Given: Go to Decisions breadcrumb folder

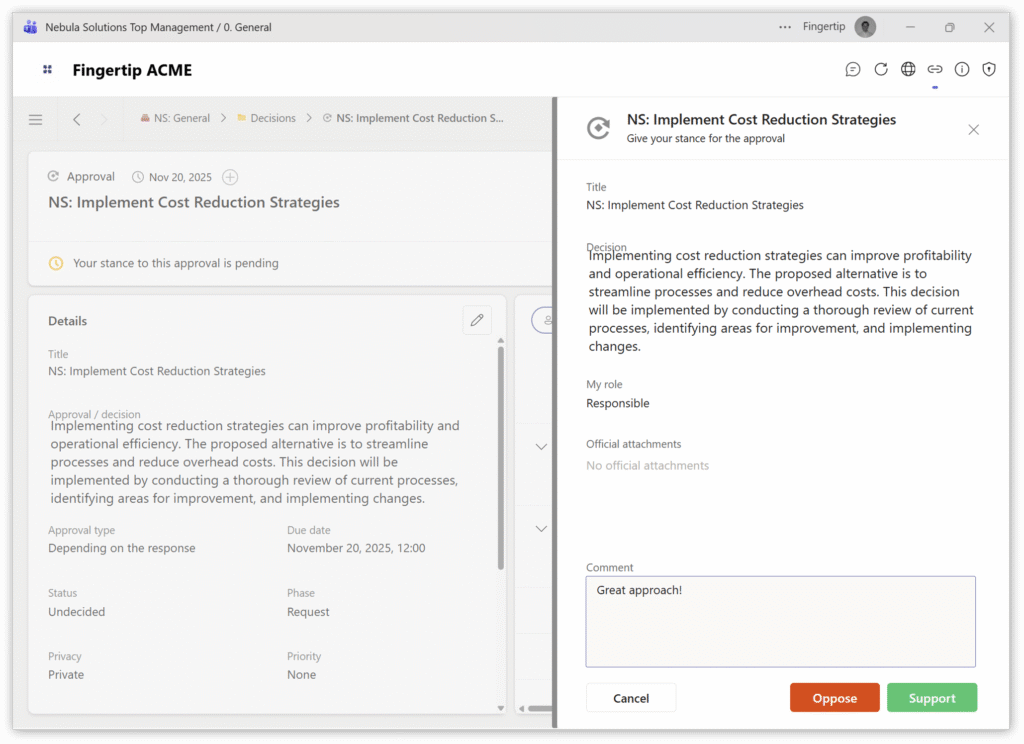Looking at the screenshot, I should (x=272, y=118).
